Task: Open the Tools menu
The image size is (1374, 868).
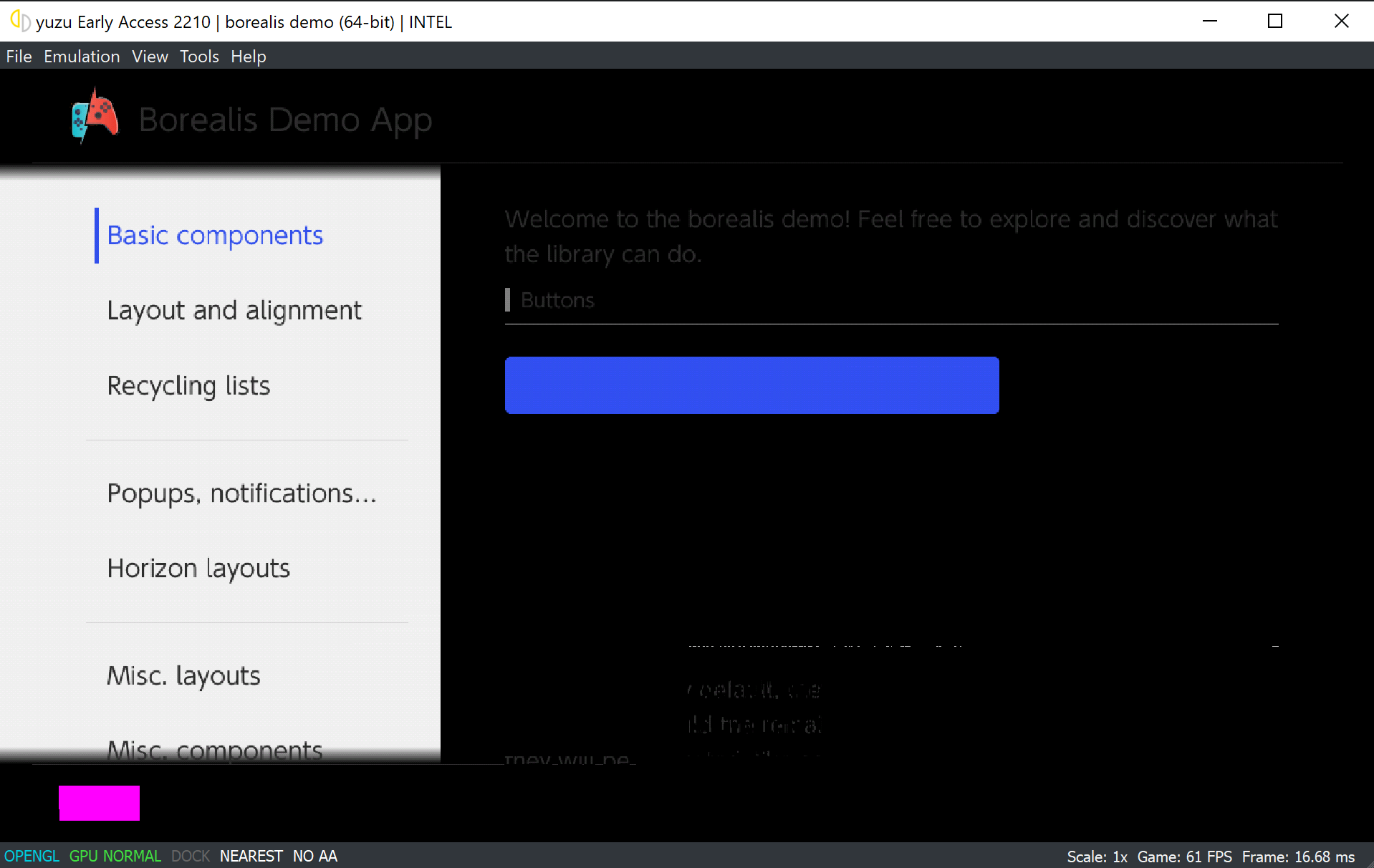Action: click(x=199, y=57)
